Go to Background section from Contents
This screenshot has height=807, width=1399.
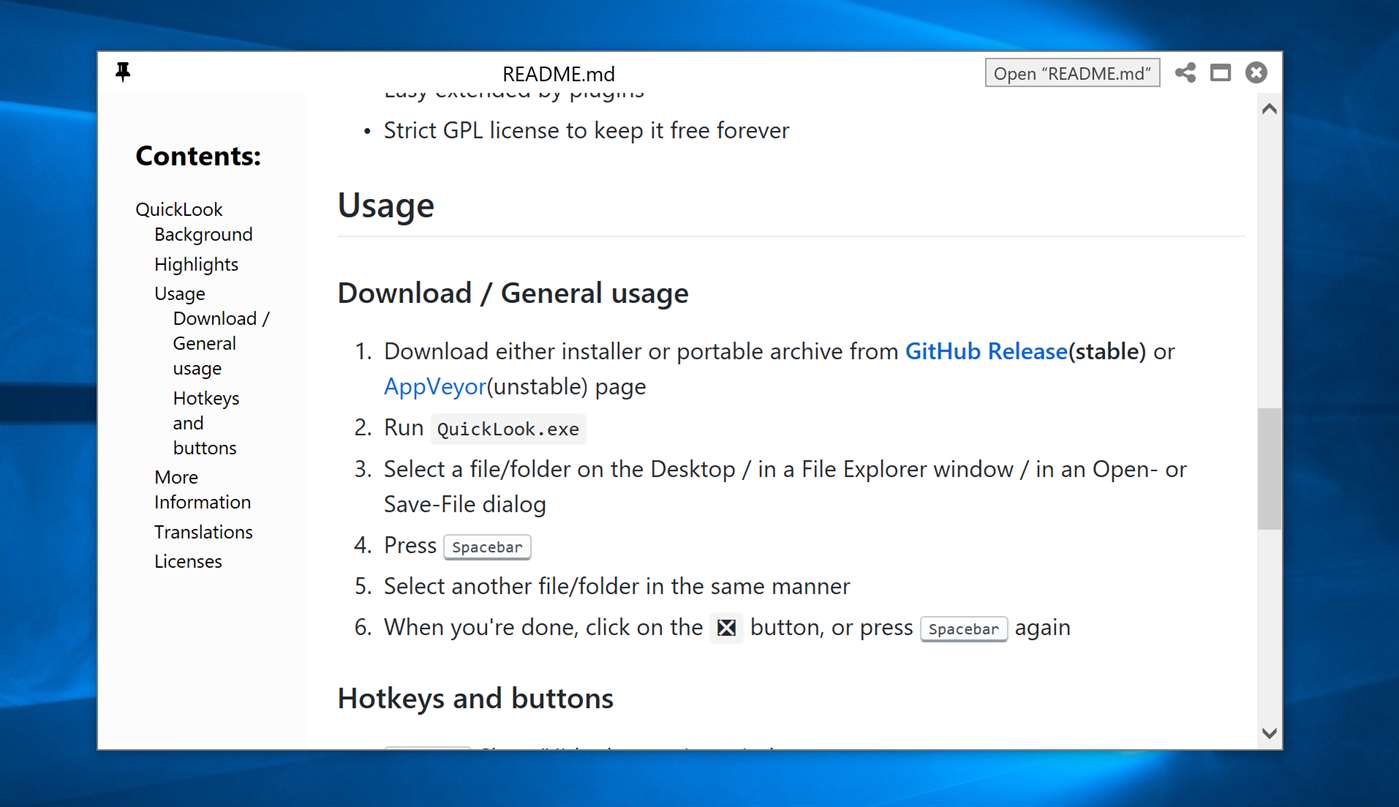(x=203, y=234)
